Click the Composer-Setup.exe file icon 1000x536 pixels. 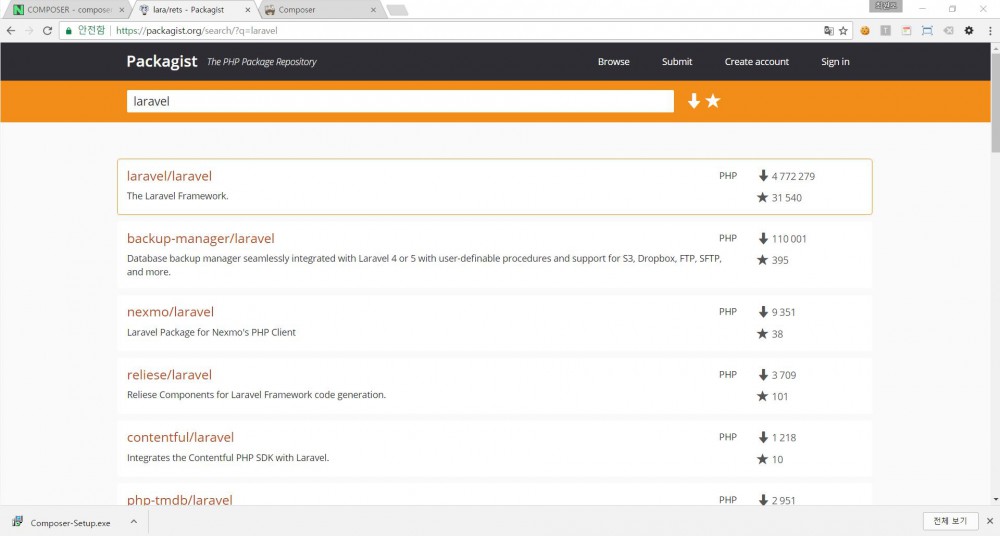[x=17, y=522]
